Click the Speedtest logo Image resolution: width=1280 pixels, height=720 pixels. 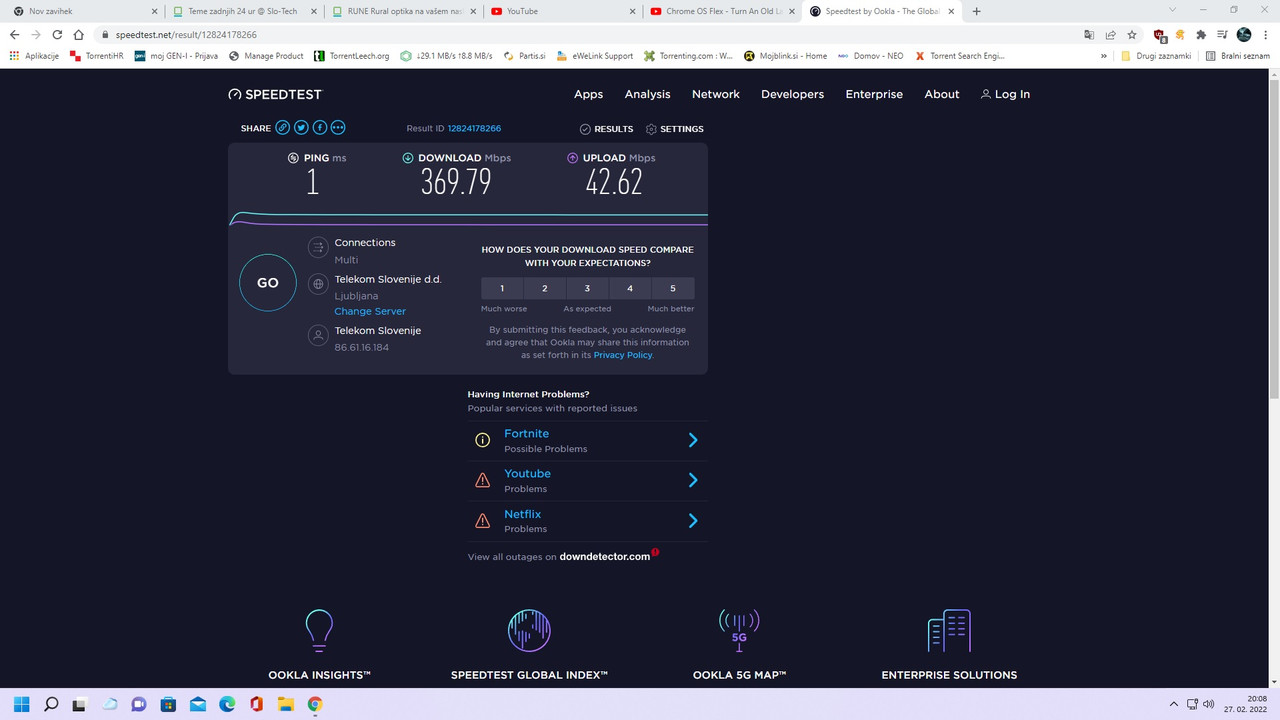pyautogui.click(x=276, y=94)
